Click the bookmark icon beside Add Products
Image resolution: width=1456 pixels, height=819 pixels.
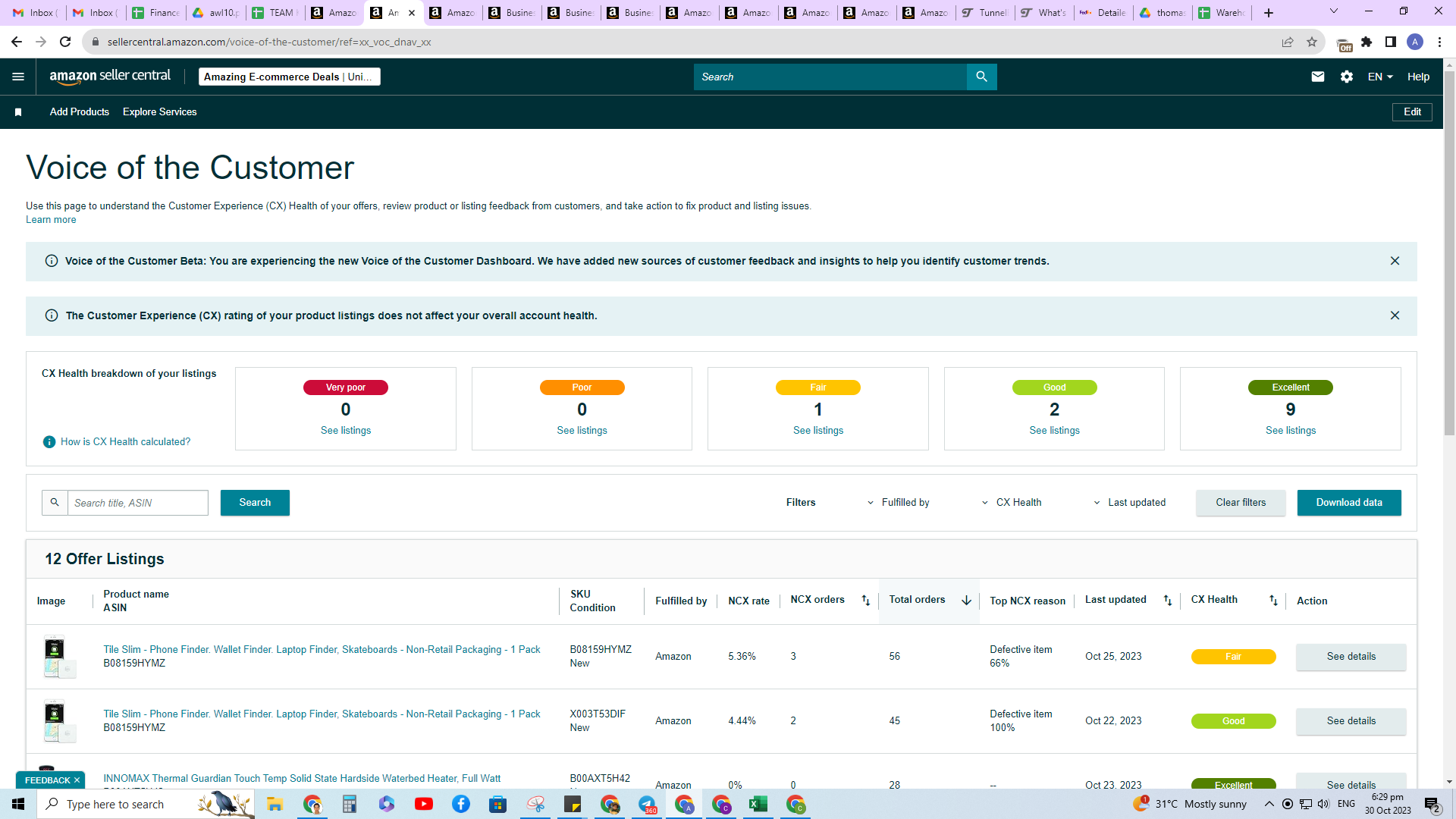coord(18,112)
